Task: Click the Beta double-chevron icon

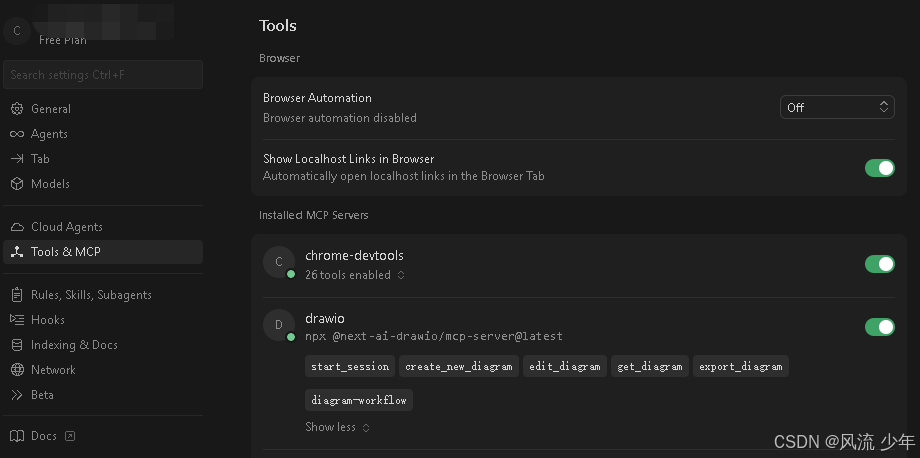Action: [17, 395]
